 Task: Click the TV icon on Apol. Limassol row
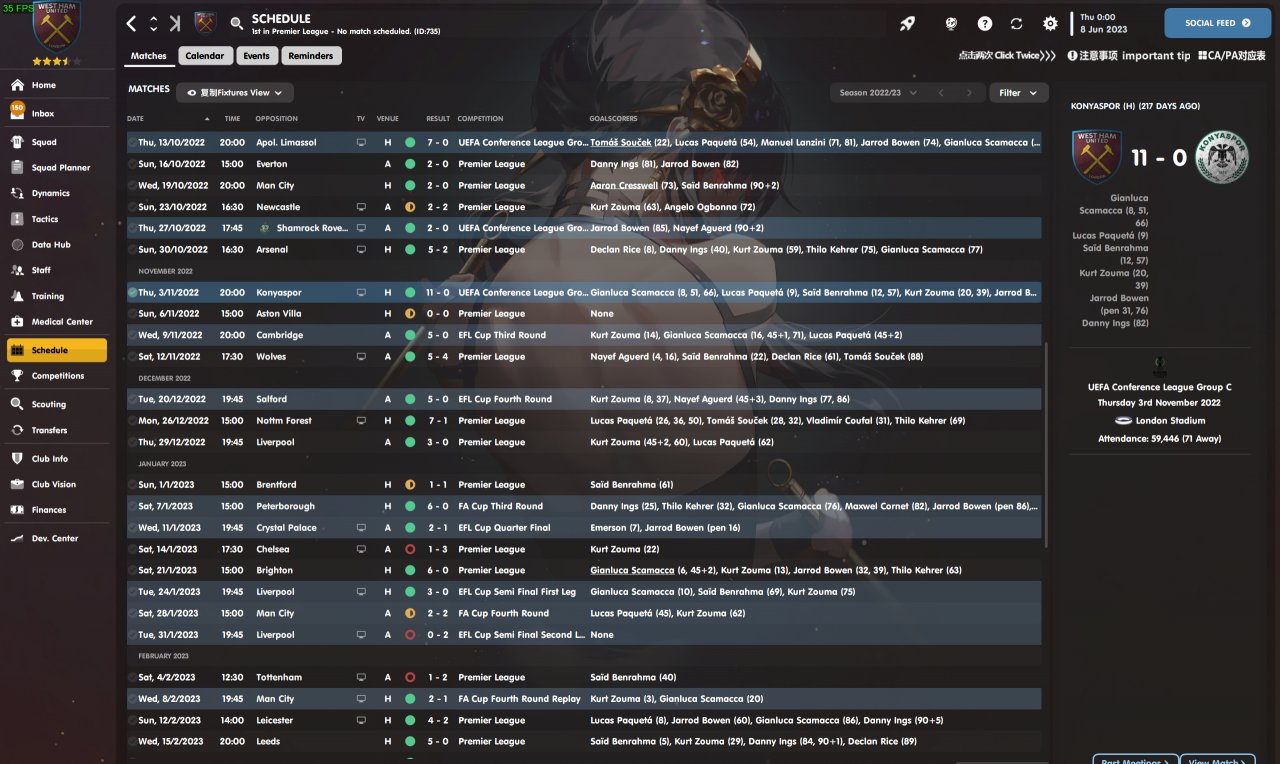point(361,143)
